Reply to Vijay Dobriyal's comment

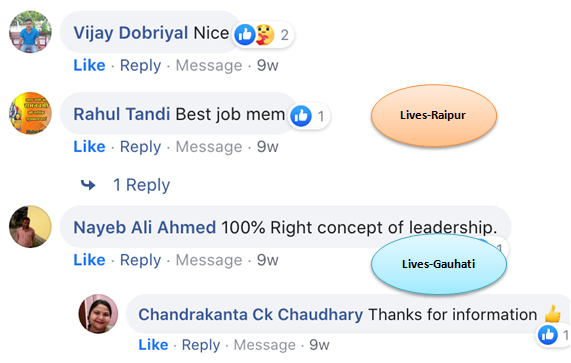tap(141, 66)
